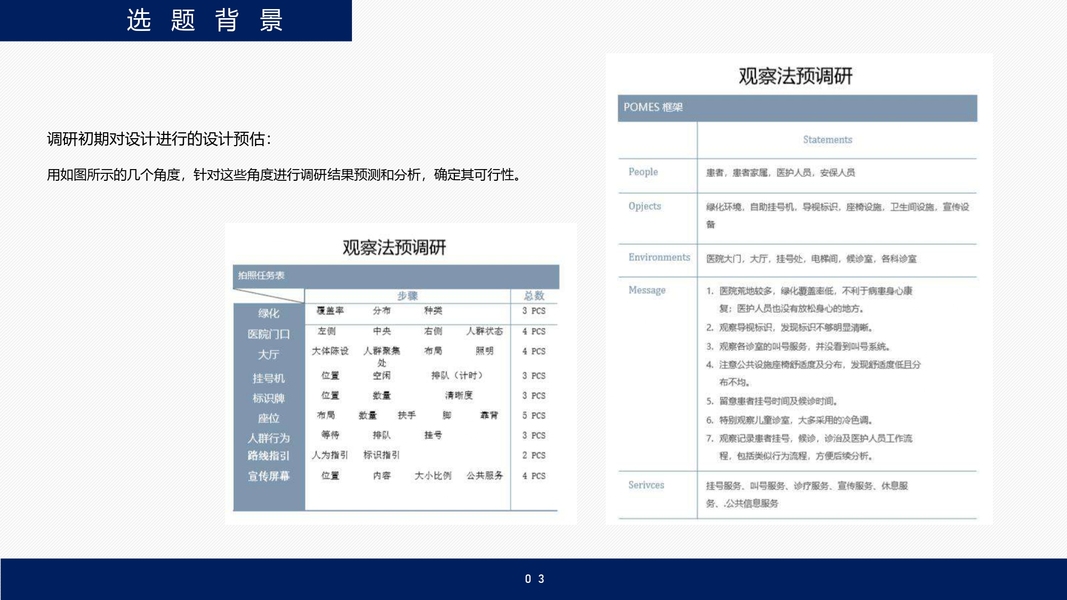Click the page number "03" in the footer
Screen dimensions: 1067x600
tap(534, 579)
